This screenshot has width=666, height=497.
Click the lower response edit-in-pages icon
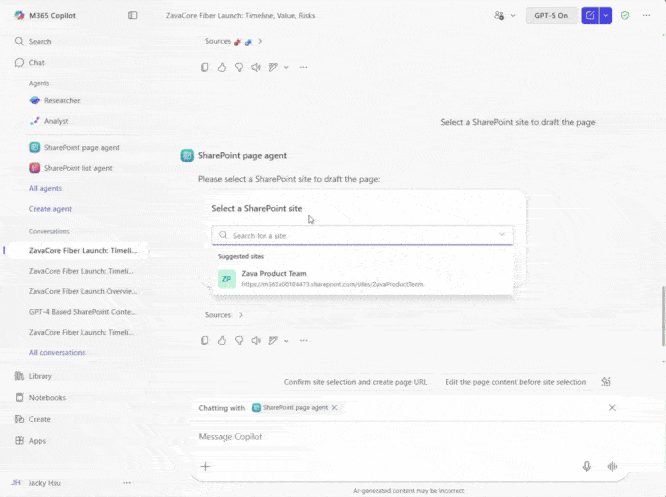pos(273,340)
